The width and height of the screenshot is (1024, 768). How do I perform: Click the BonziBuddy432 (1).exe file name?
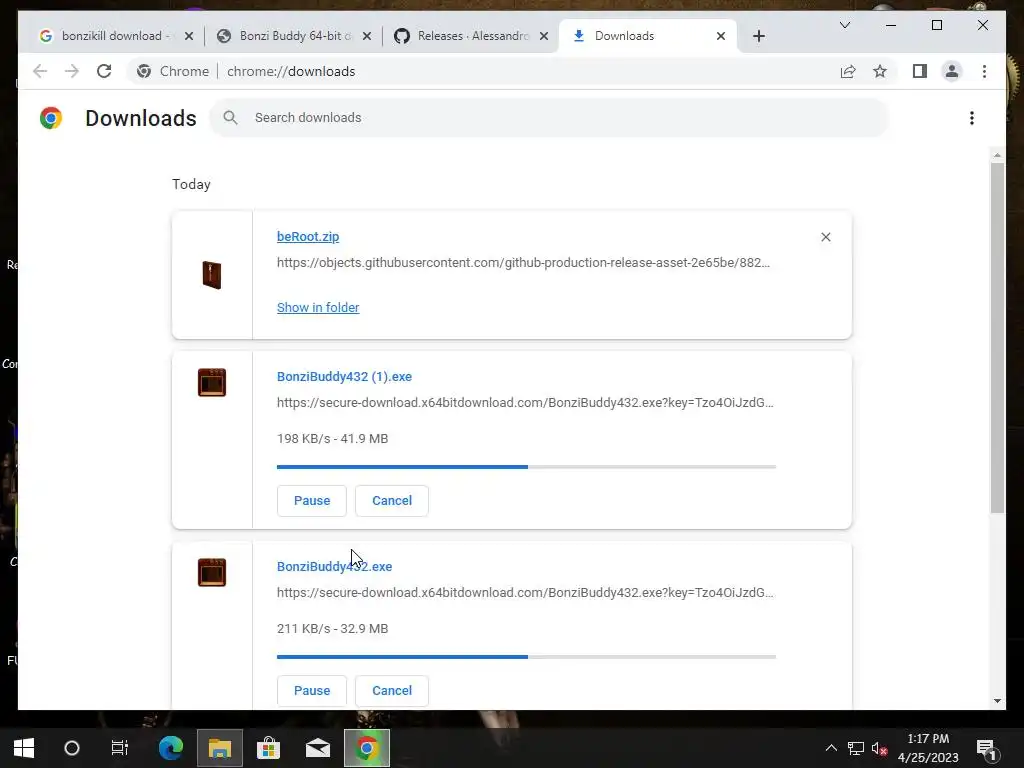pos(344,377)
